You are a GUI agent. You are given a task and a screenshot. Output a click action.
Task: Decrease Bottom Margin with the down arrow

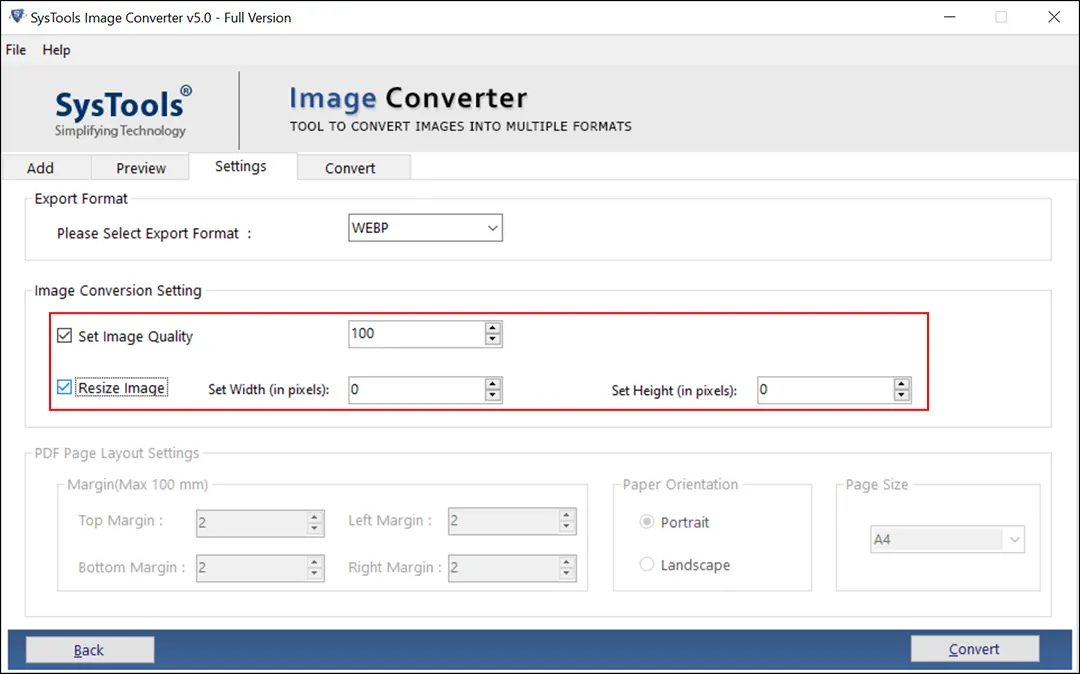click(x=315, y=574)
